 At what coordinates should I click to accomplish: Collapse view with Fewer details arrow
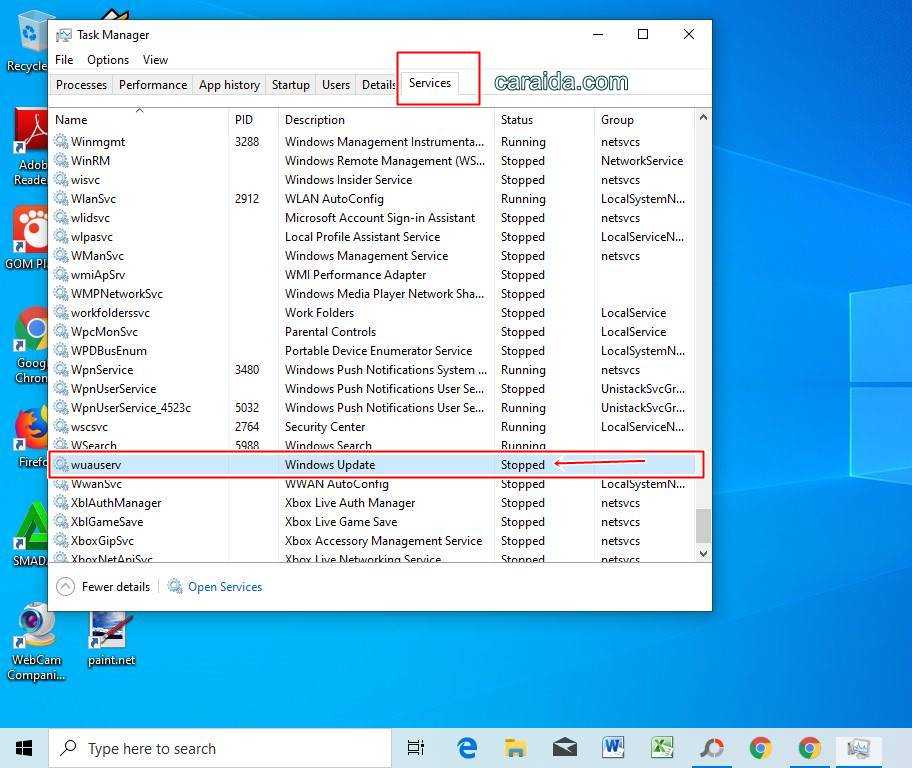(66, 586)
